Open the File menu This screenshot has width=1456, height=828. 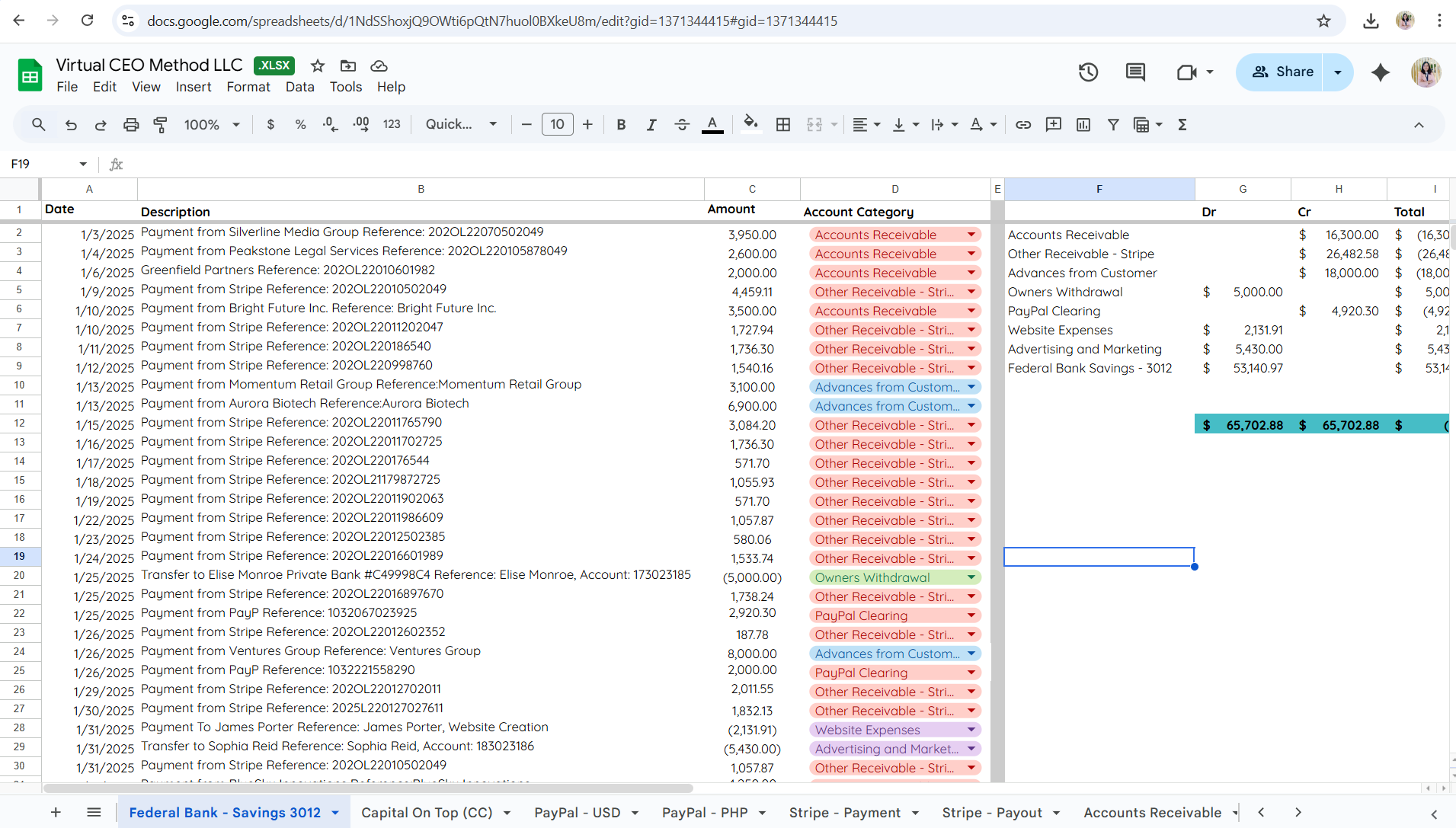pyautogui.click(x=67, y=87)
